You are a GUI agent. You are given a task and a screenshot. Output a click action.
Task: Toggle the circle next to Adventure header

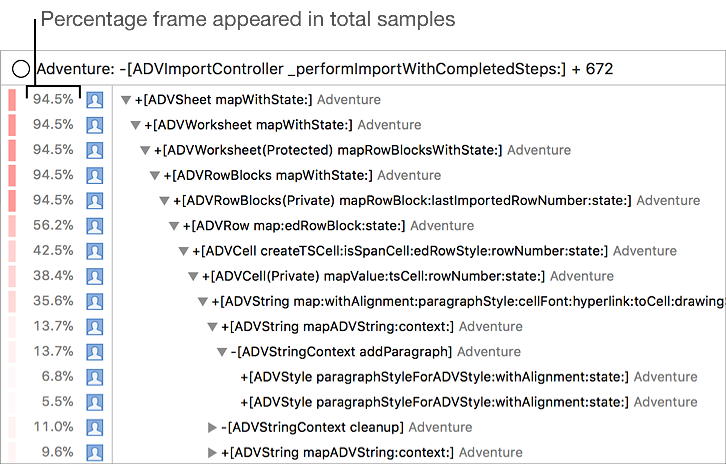[21, 69]
